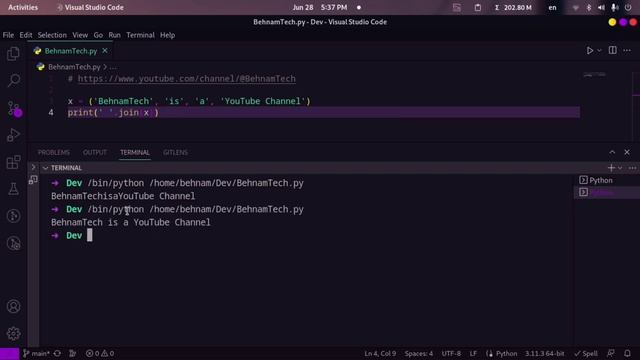
Task: Open the Manage settings gear
Action: click(13, 333)
